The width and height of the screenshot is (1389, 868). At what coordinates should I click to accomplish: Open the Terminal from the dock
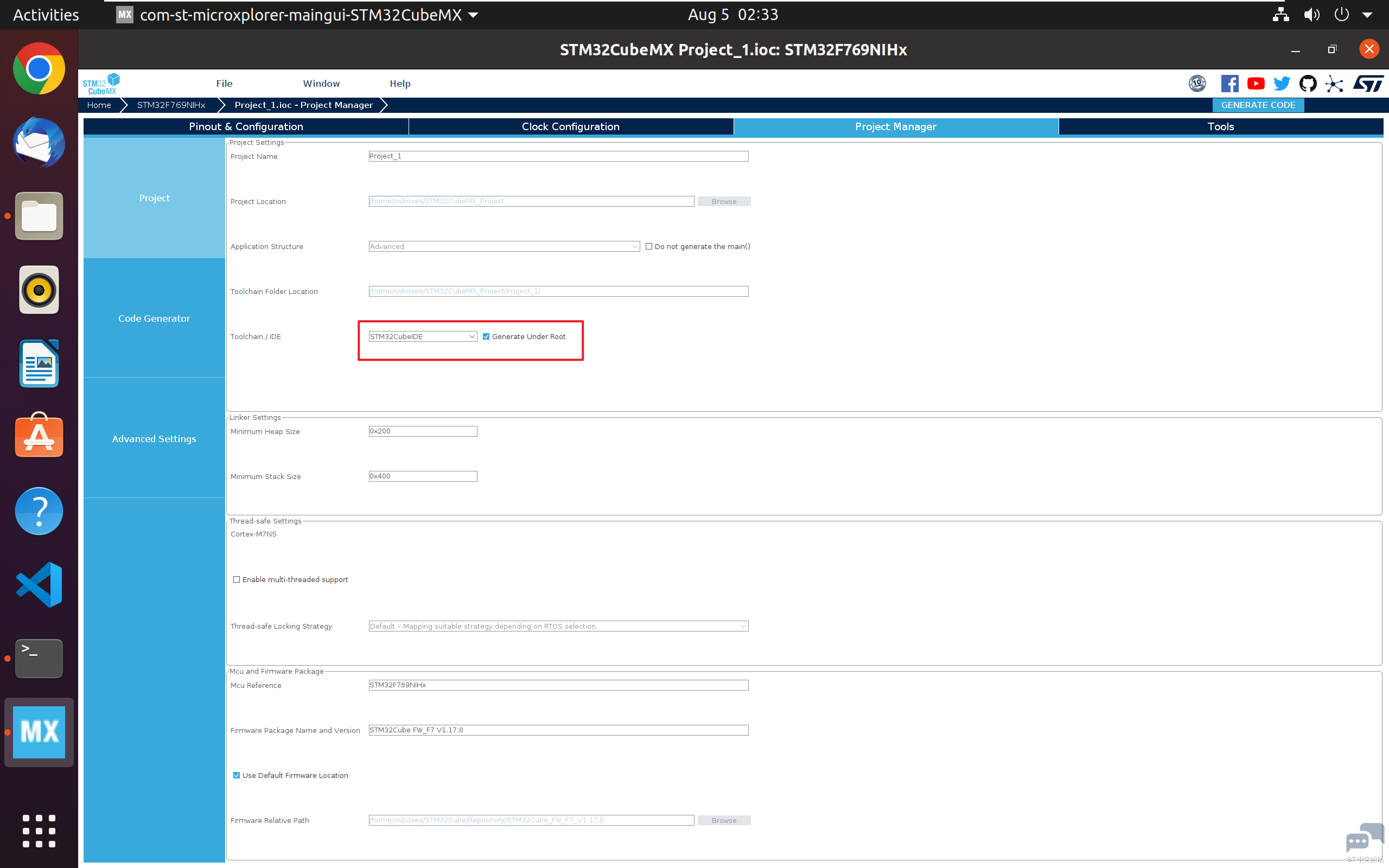(39, 658)
